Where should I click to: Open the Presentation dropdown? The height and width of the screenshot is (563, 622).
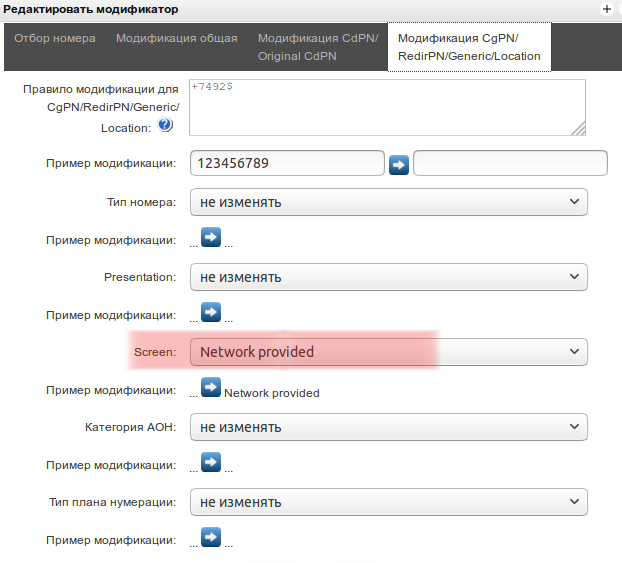coord(389,277)
